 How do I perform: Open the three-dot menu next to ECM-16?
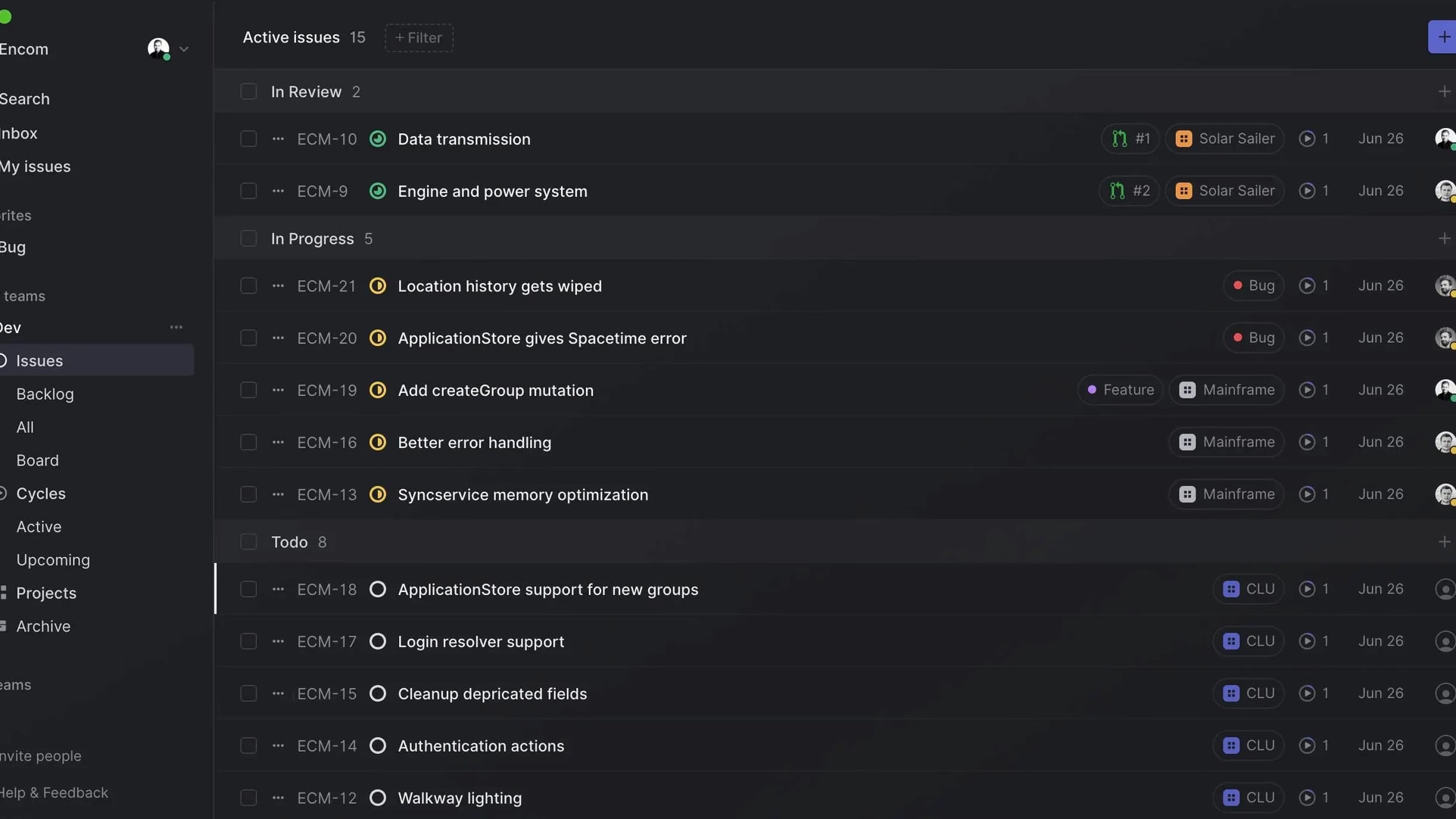tap(278, 442)
